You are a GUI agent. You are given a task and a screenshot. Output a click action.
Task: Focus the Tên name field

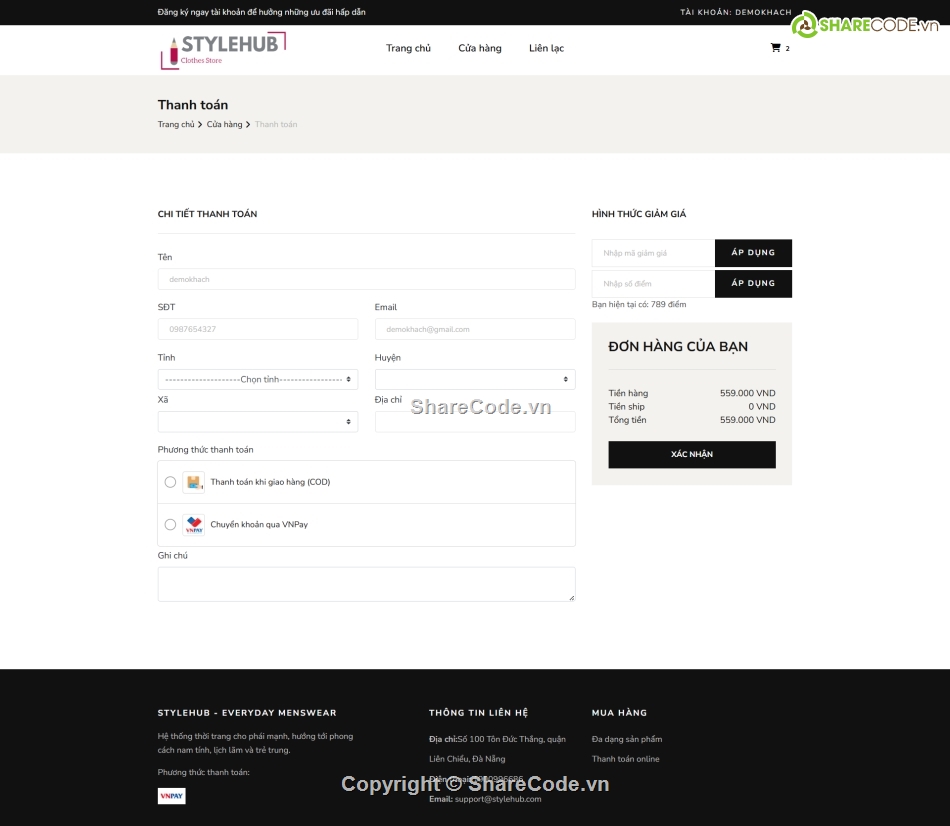pyautogui.click(x=367, y=279)
